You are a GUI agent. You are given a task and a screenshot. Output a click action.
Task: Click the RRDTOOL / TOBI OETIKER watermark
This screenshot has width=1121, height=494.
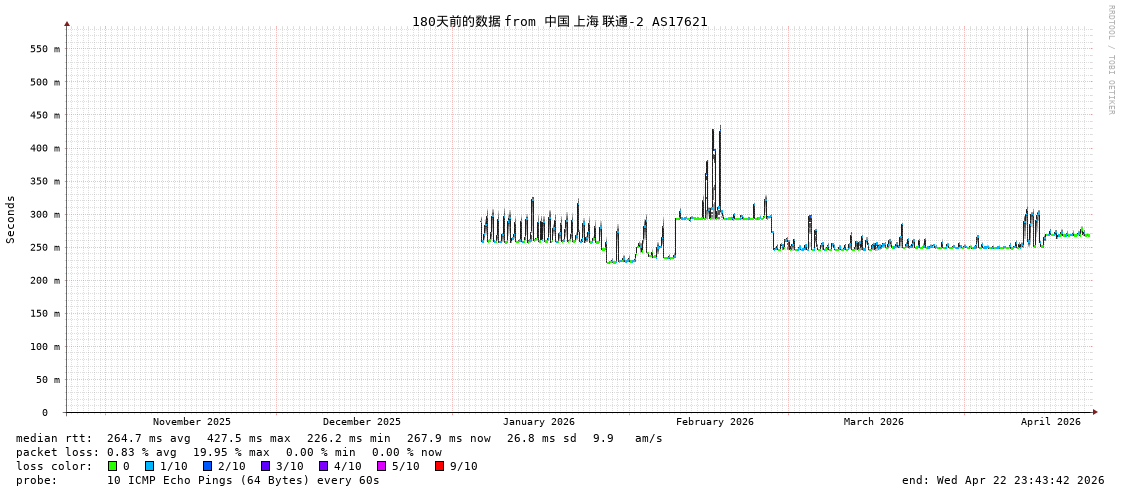pyautogui.click(x=1110, y=60)
